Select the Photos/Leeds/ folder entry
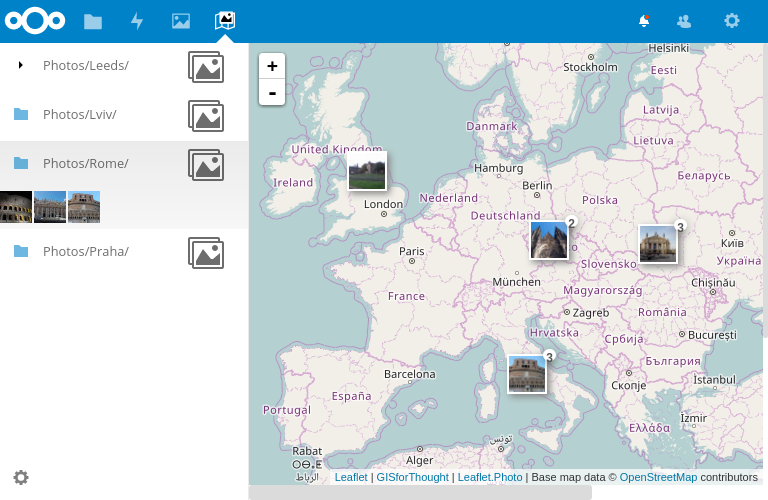768x500 pixels. click(x=86, y=66)
